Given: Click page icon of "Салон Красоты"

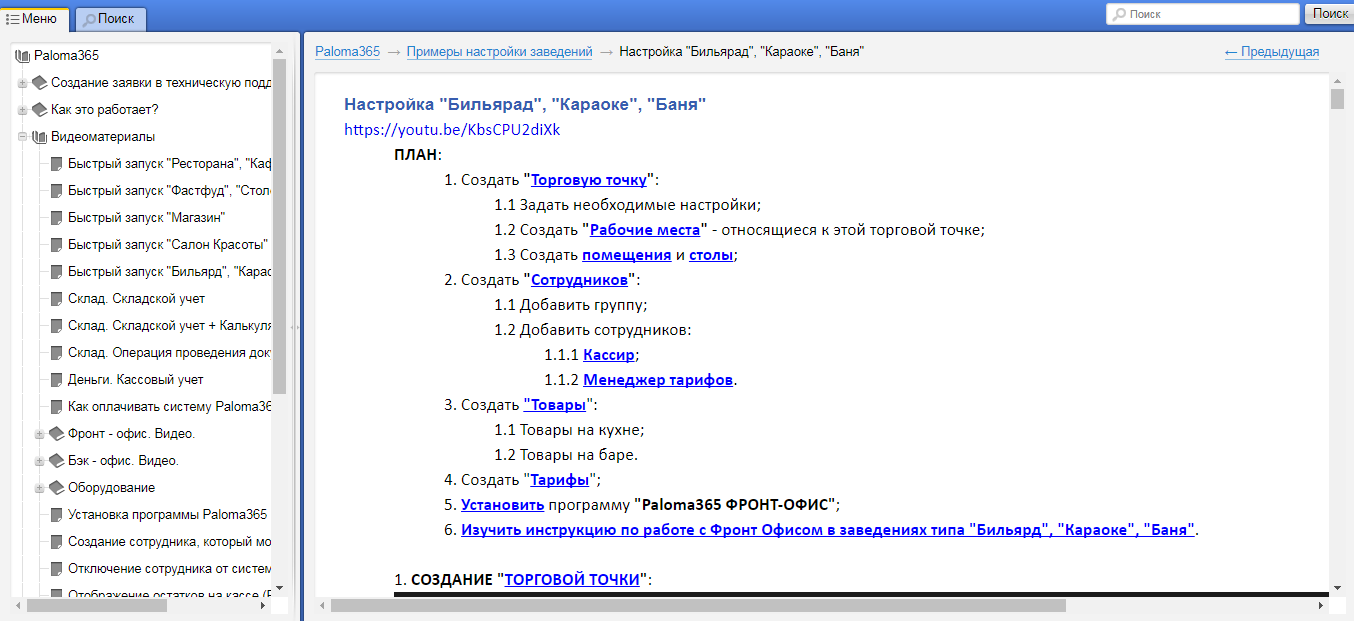Looking at the screenshot, I should pyautogui.click(x=57, y=245).
